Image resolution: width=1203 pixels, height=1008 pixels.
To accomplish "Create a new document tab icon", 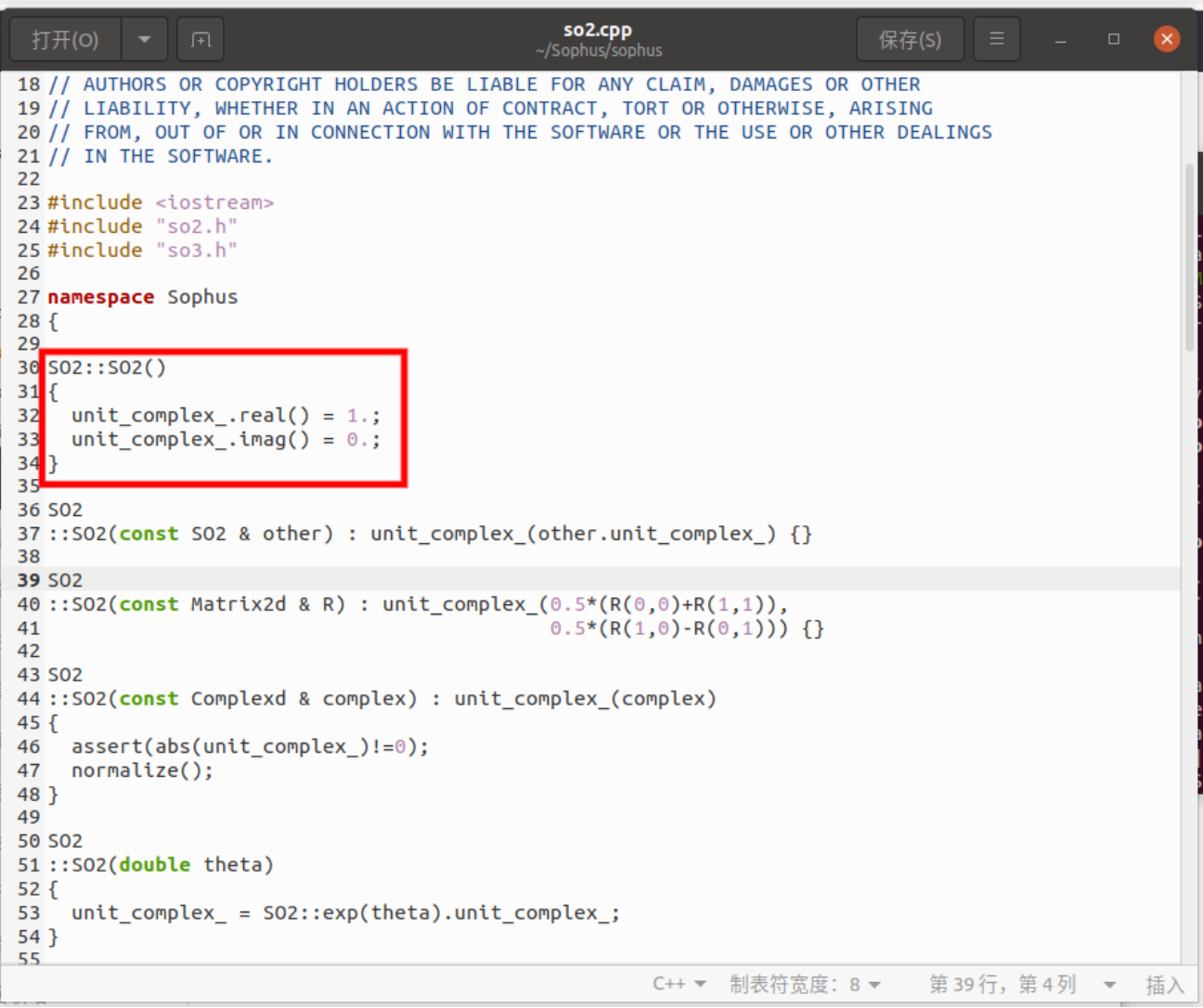I will 200,40.
